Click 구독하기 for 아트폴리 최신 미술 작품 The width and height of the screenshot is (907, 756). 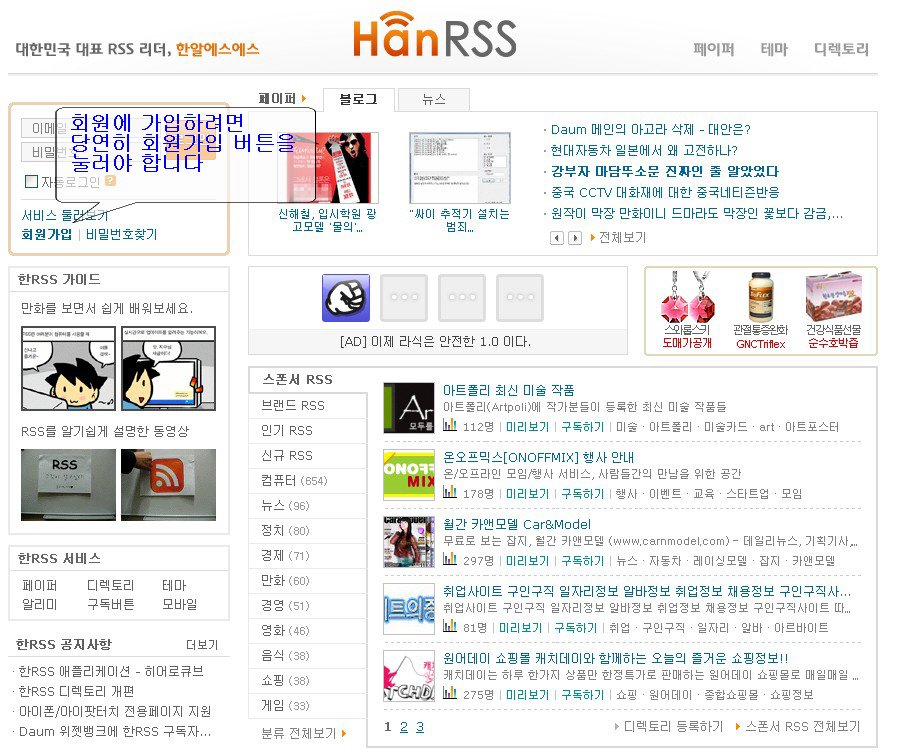pyautogui.click(x=582, y=427)
